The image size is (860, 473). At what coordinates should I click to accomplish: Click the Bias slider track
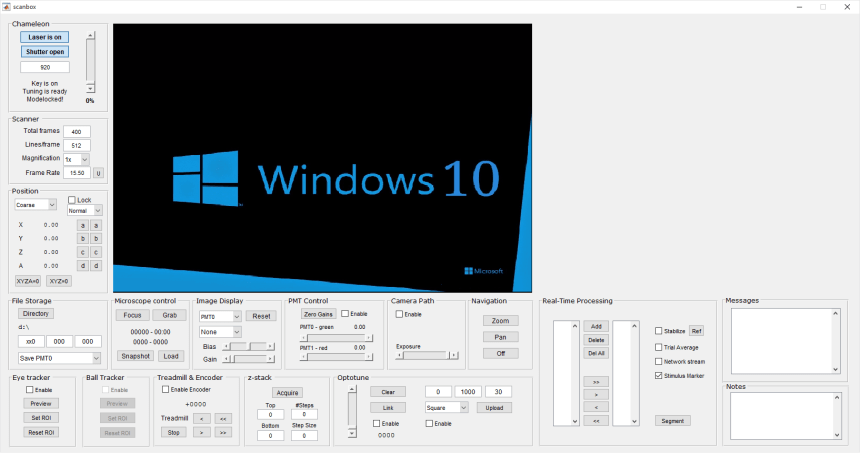[x=248, y=346]
